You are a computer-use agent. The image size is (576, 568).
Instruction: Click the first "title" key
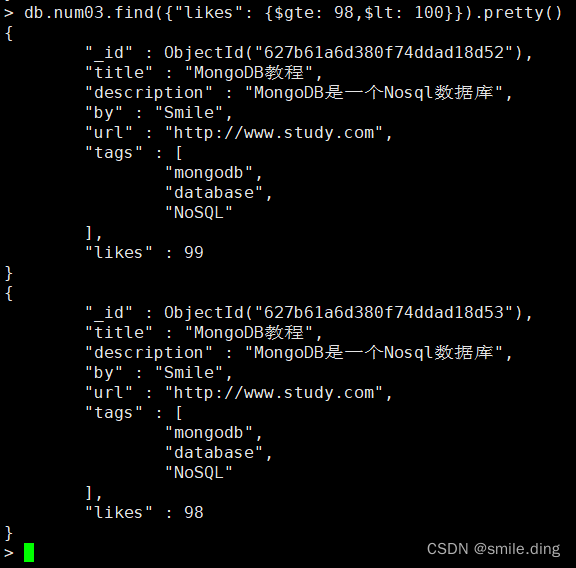pyautogui.click(x=119, y=72)
